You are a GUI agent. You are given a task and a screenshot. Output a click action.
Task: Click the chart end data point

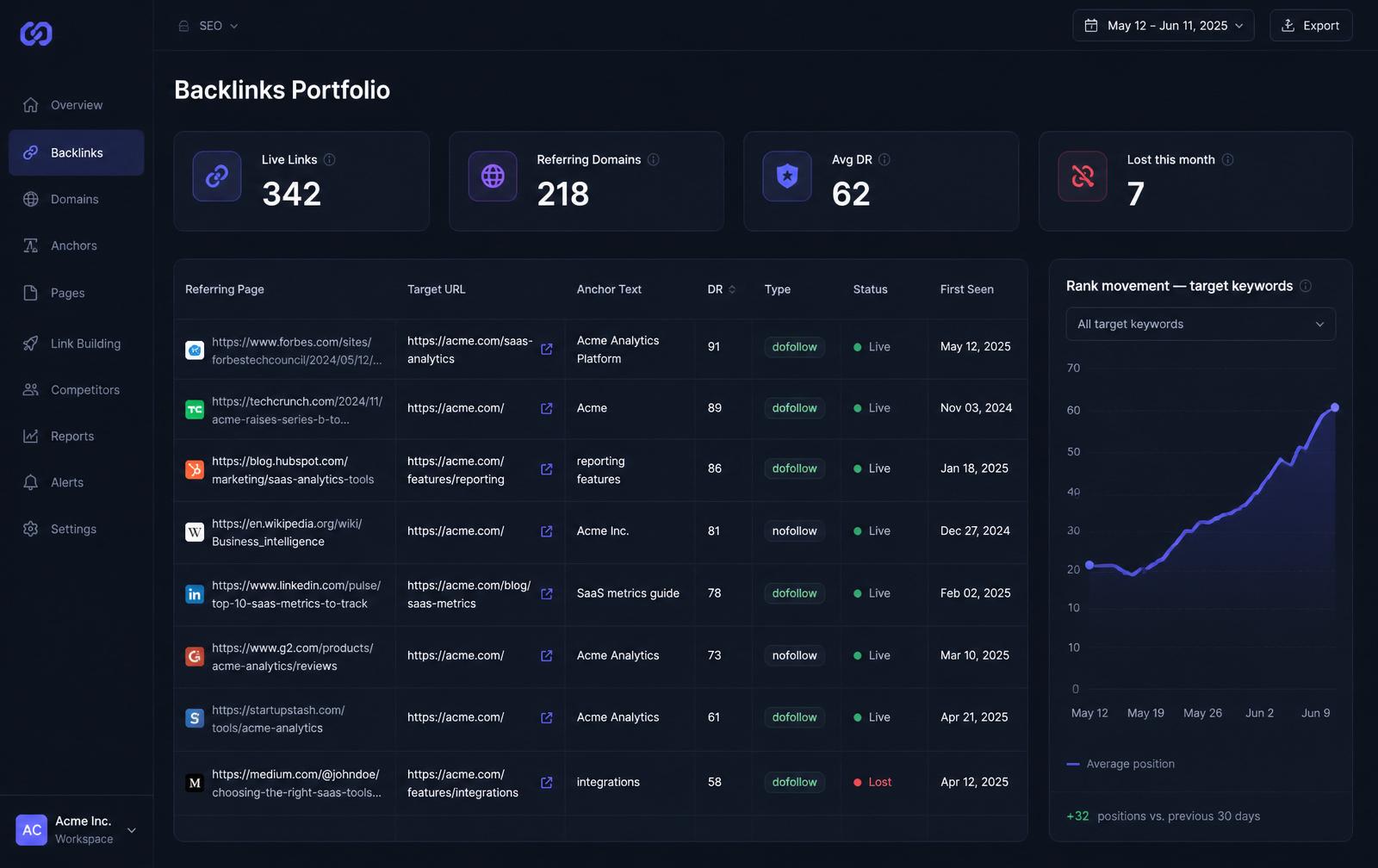1335,407
